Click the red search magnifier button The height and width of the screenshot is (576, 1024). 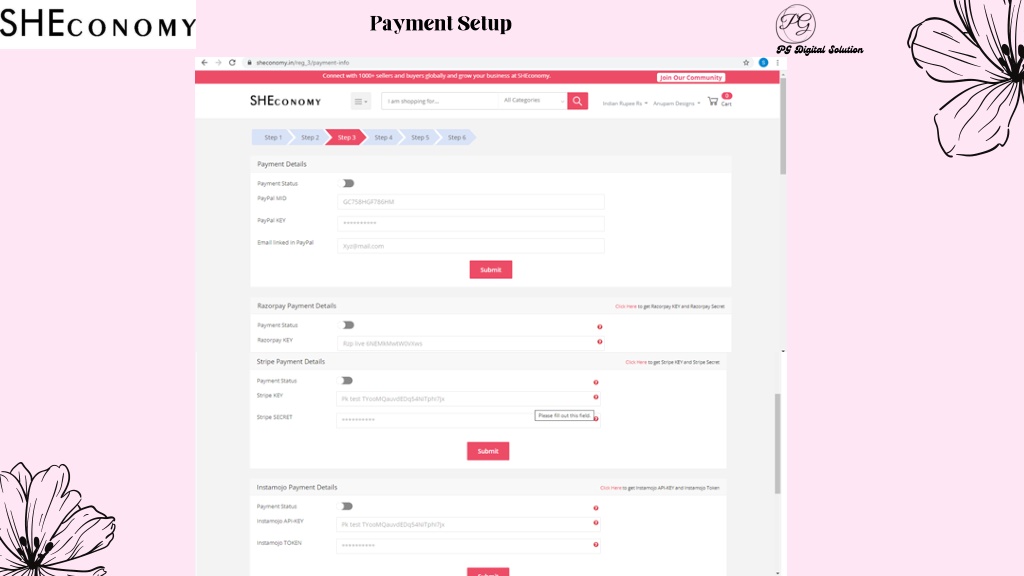577,101
